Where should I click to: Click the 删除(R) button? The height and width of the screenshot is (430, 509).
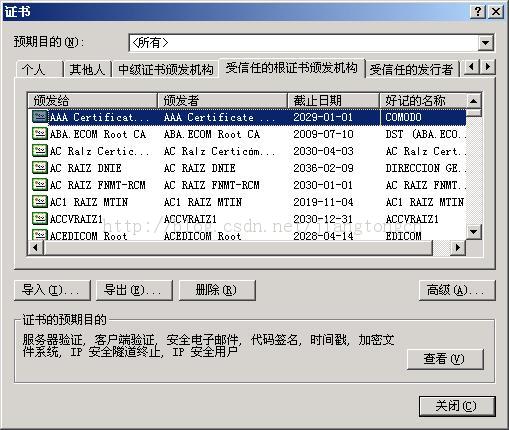[x=217, y=290]
